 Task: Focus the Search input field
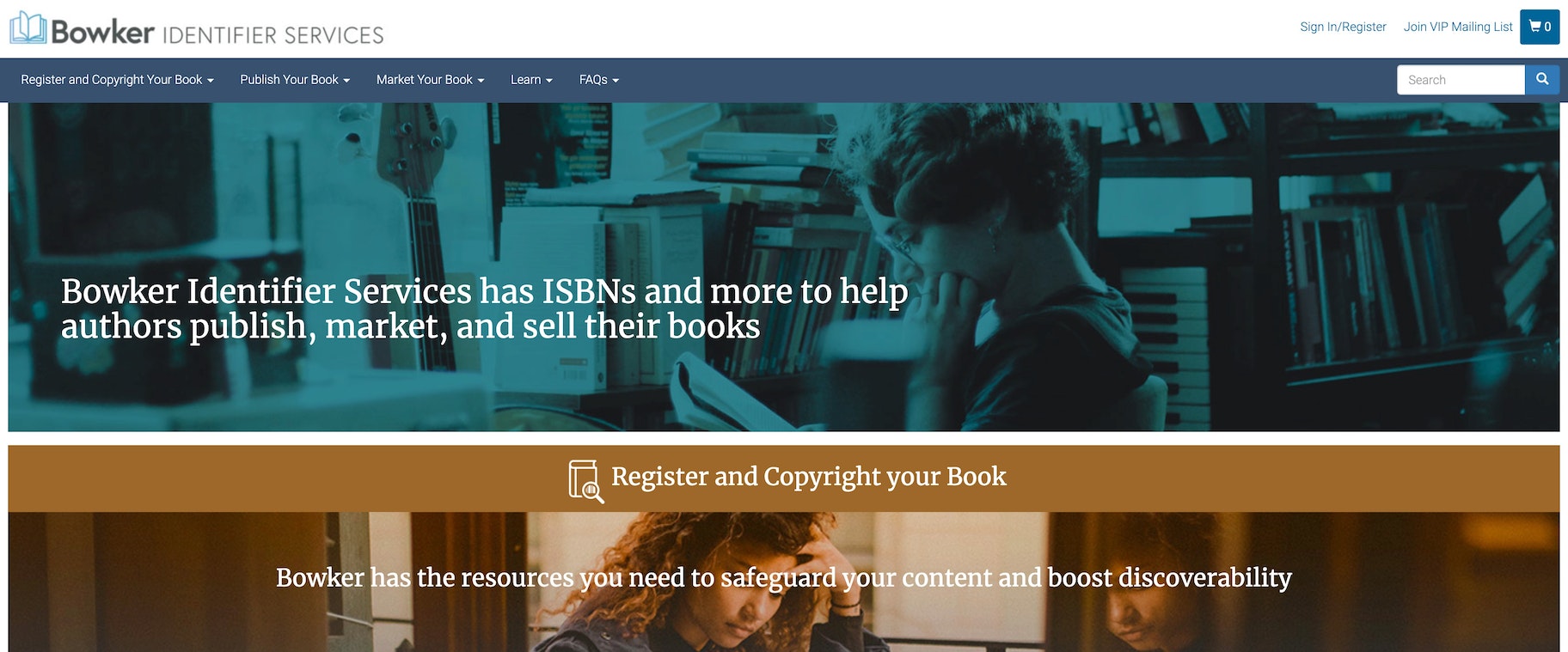click(x=1461, y=80)
